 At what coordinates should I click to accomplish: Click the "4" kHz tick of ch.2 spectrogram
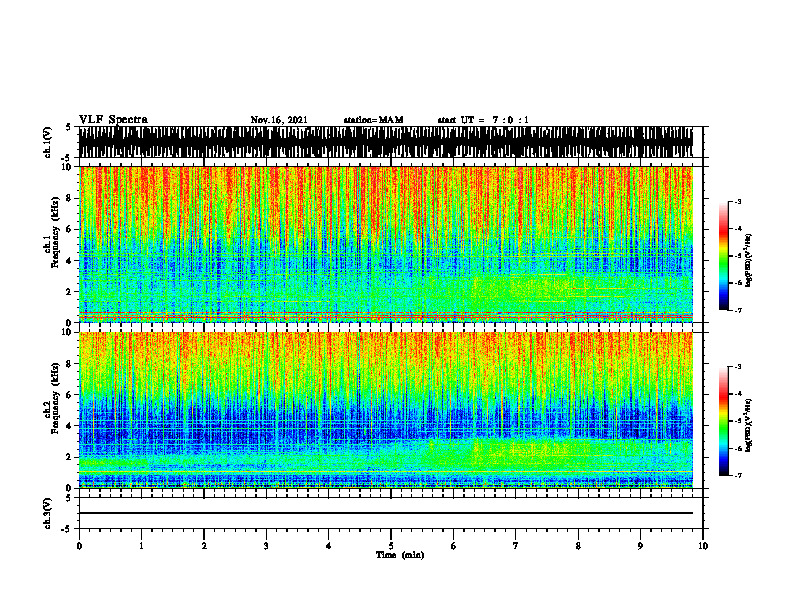[x=70, y=426]
